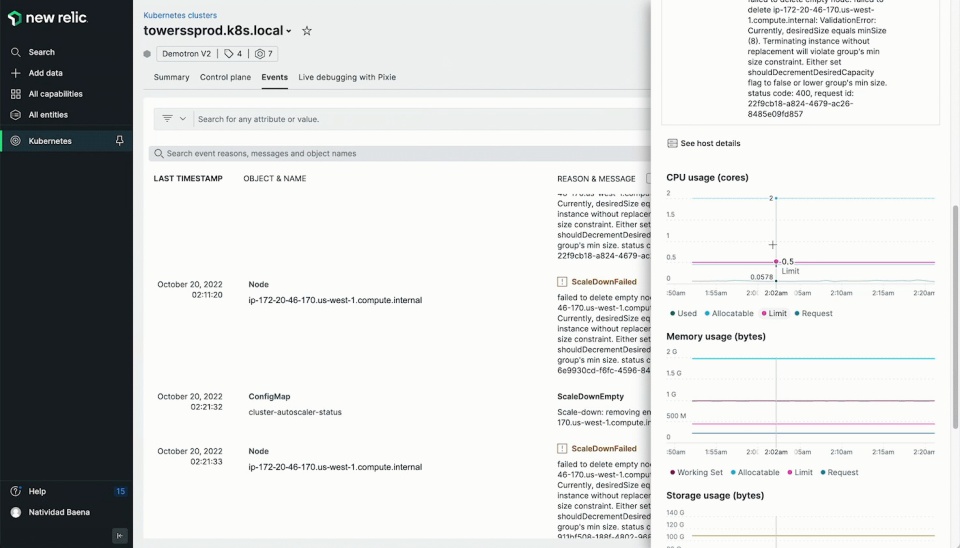Collapse the left navigation sidebar
Image resolution: width=960 pixels, height=548 pixels.
tap(120, 535)
